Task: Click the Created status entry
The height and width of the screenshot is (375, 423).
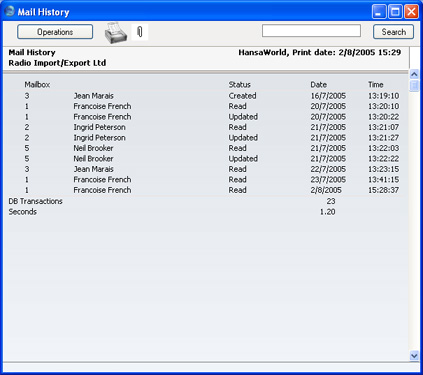Action: click(242, 96)
